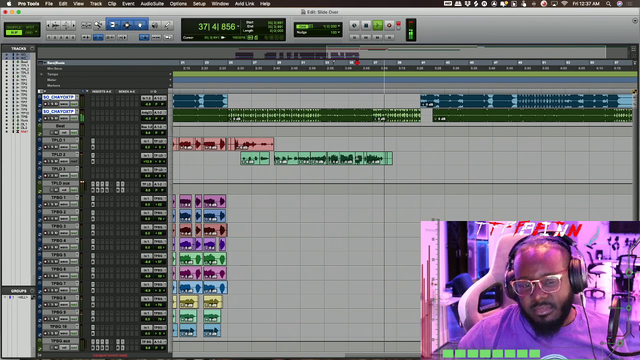Click TPLD 2 volume value field

pyautogui.click(x=147, y=161)
